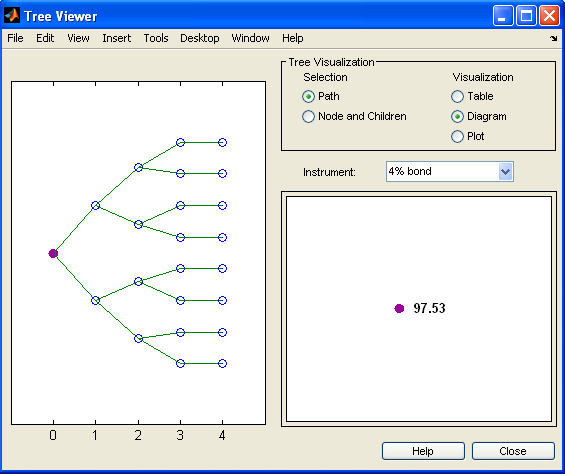Select the Diagram visualization option
Viewport: 565px width, 474px height.
479,116
